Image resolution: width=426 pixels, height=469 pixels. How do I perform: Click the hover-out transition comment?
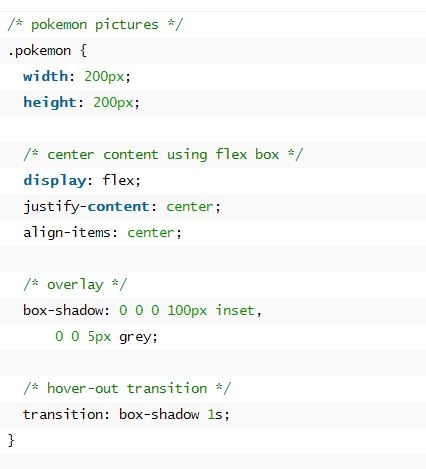[x=127, y=389]
